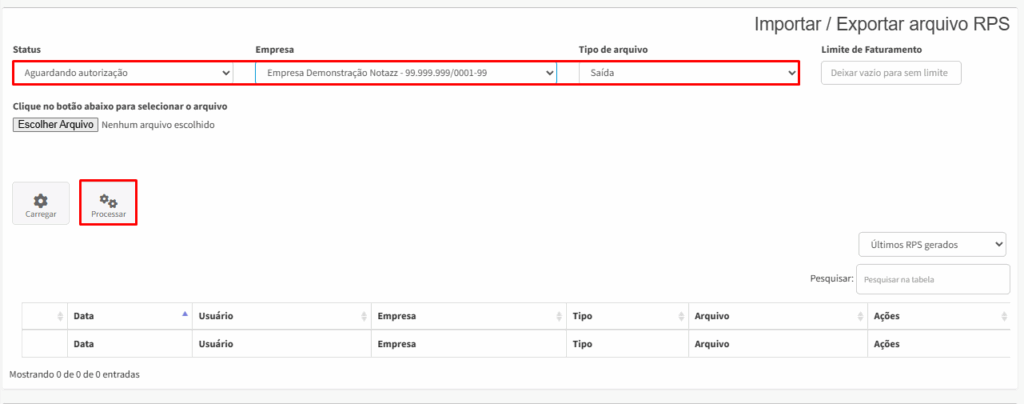Click the 'Arquivo' table header label
The image size is (1024, 404).
coord(712,317)
